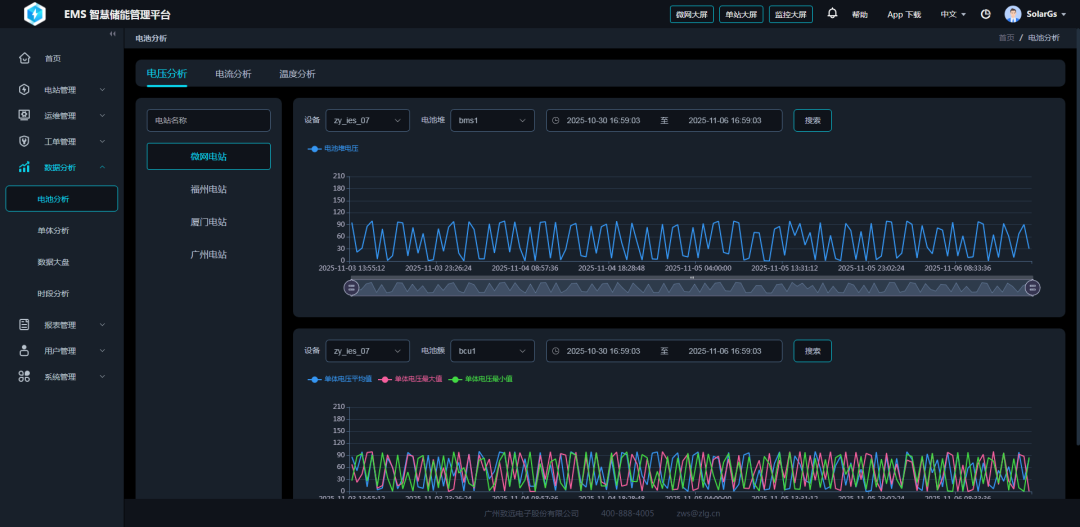This screenshot has height=527, width=1080.
Task: Collapse sidebar using double-chevron icon
Action: click(x=113, y=34)
